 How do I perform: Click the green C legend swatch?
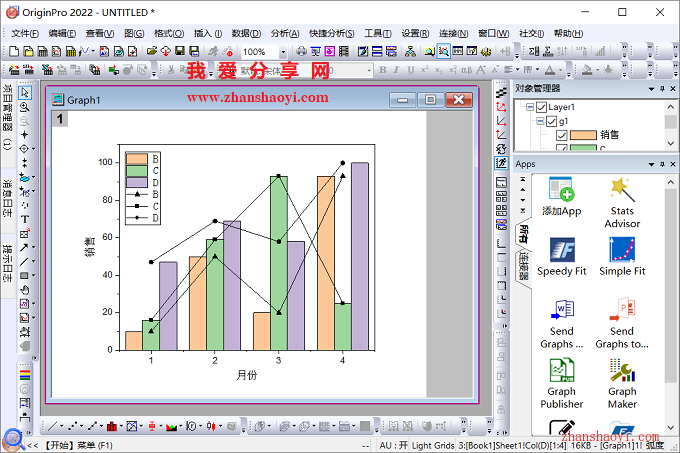137,171
